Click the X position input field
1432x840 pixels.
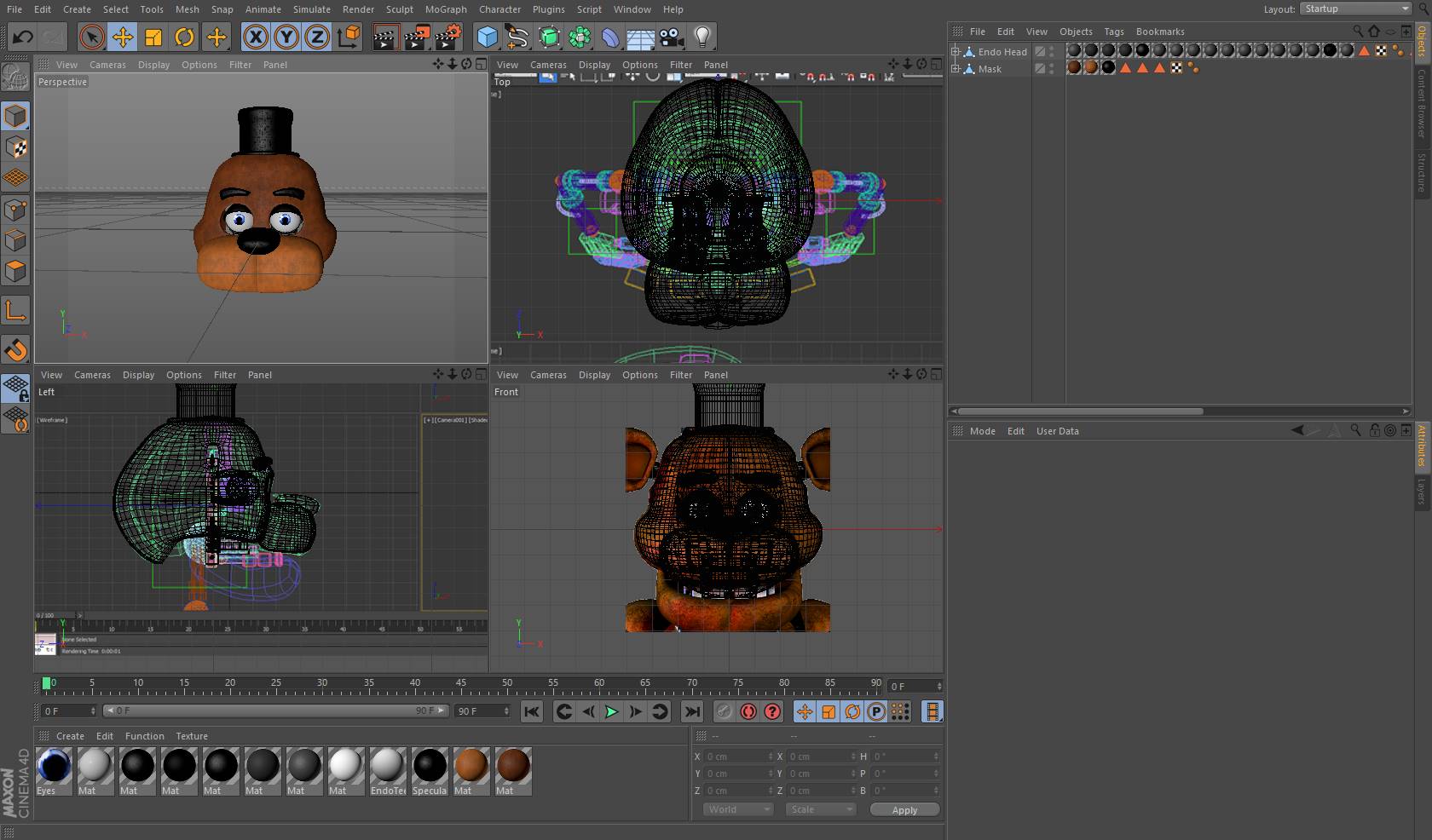pos(735,757)
